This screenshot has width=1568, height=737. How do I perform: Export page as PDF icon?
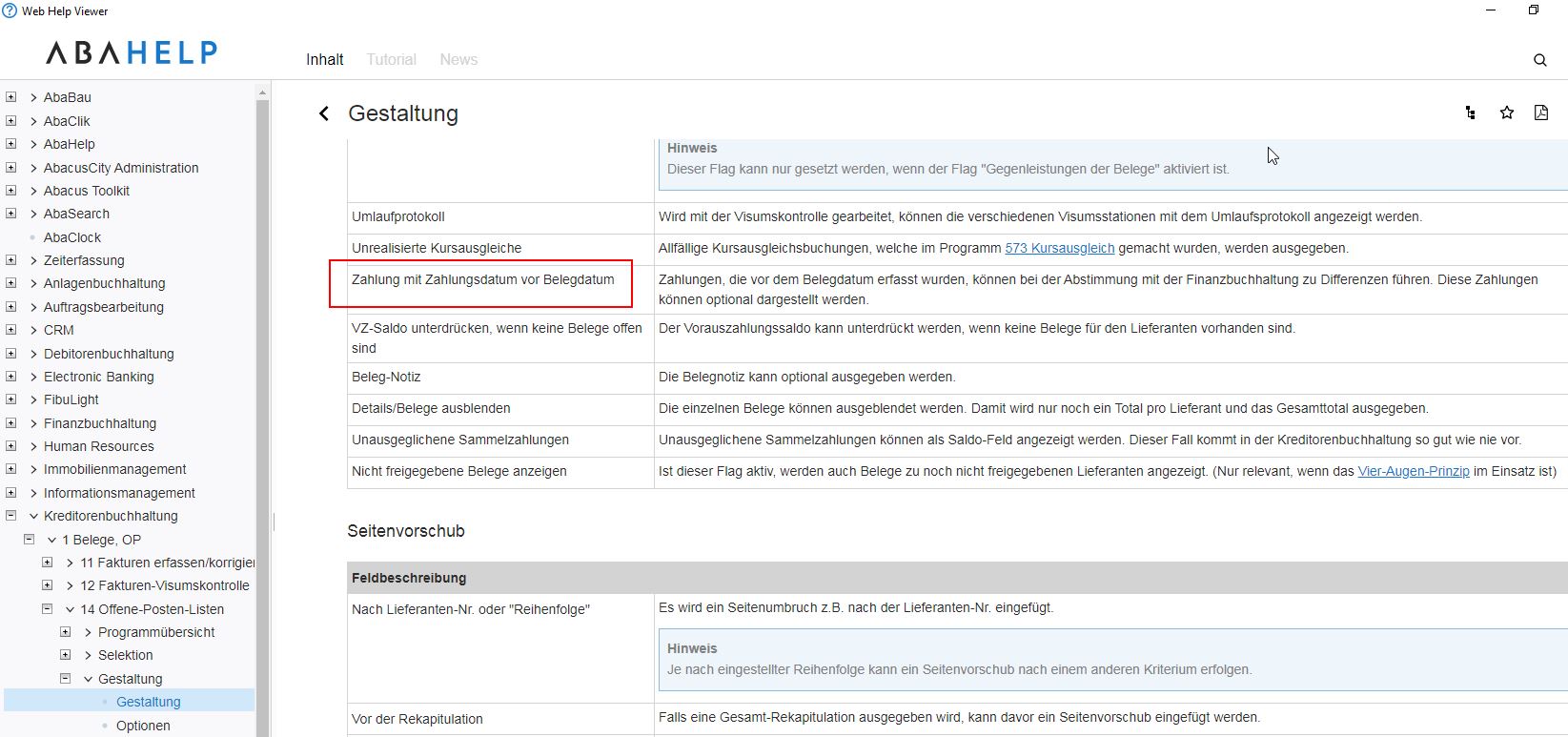[x=1541, y=113]
